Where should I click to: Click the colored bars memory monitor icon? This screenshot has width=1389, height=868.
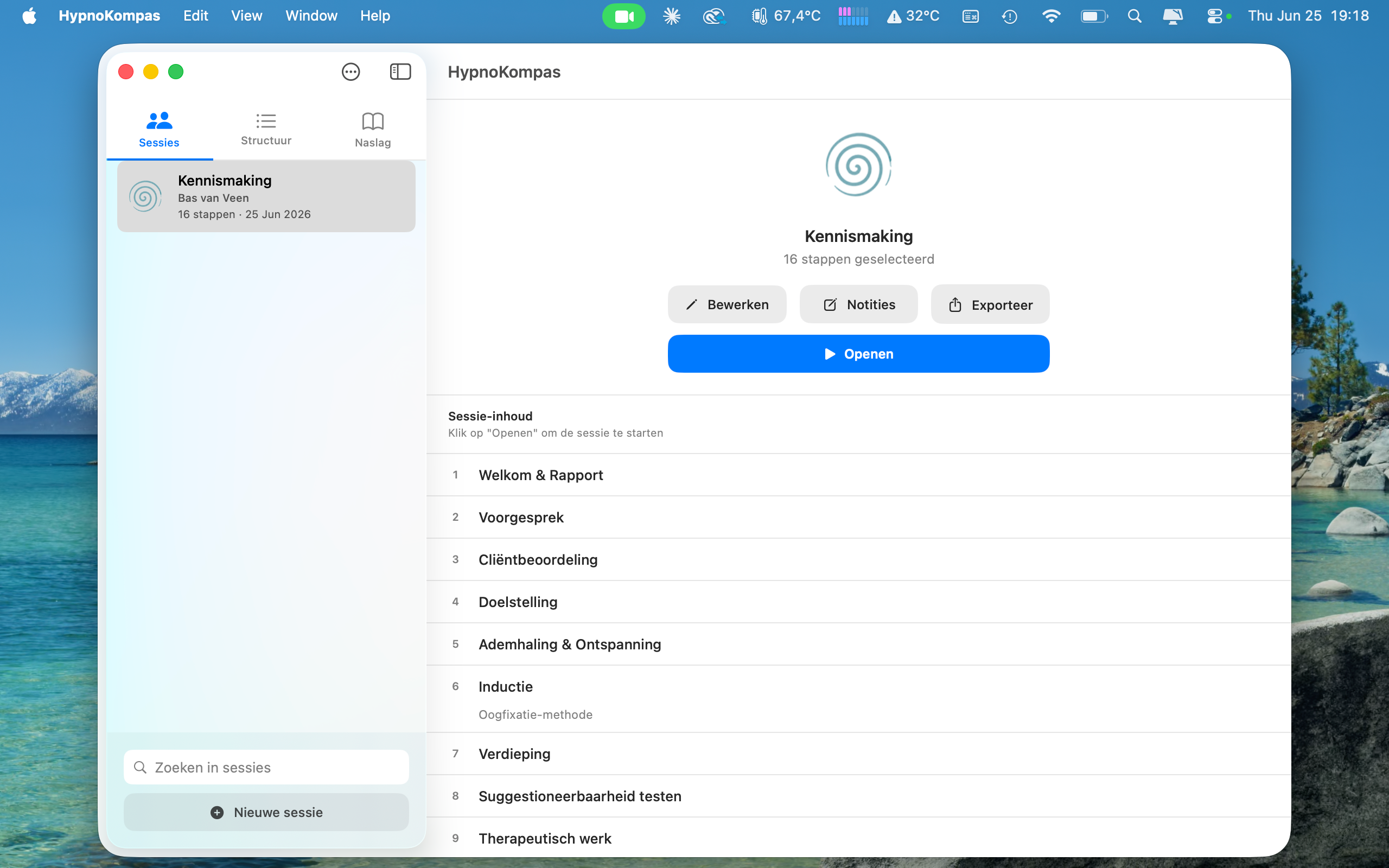pos(853,16)
